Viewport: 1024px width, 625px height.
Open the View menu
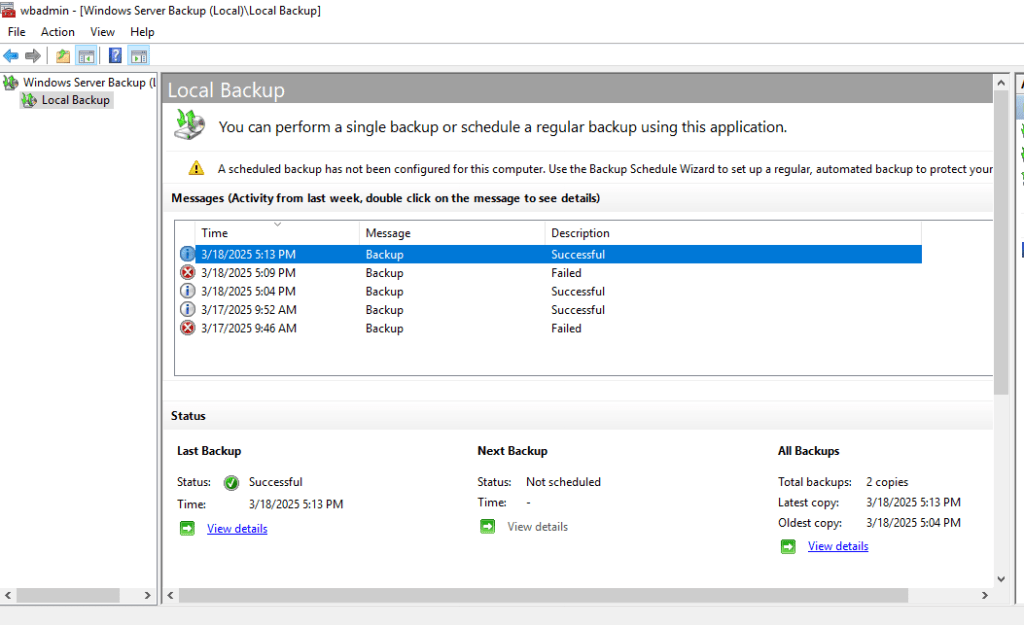(x=103, y=32)
